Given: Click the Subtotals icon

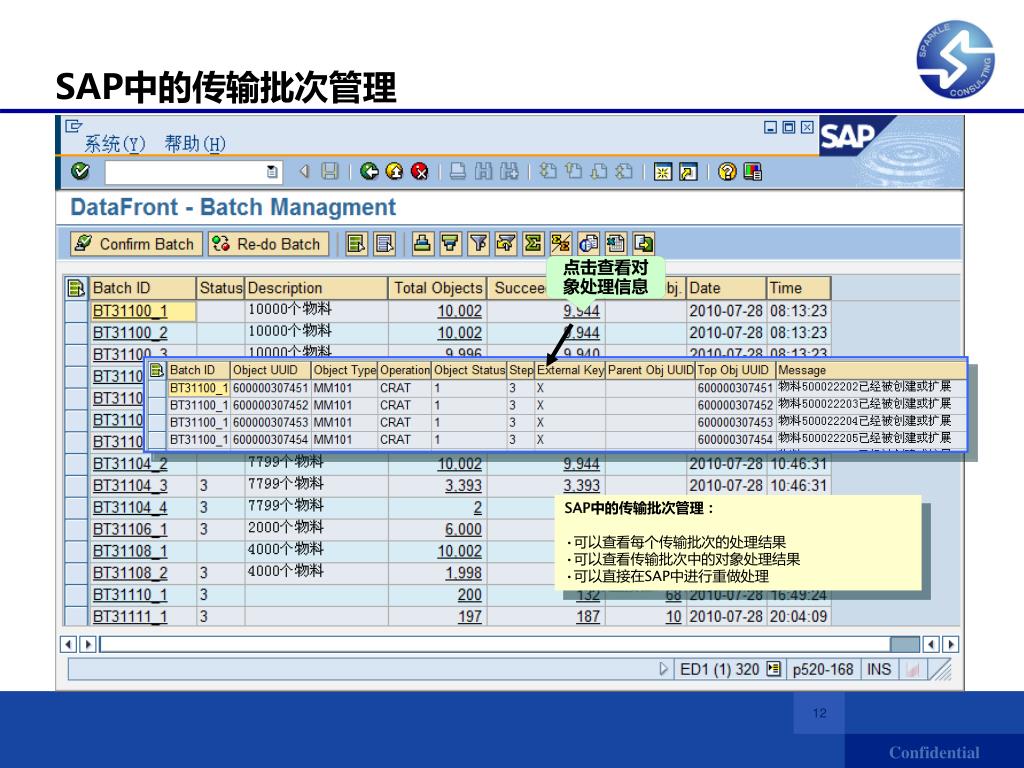Looking at the screenshot, I should (560, 244).
